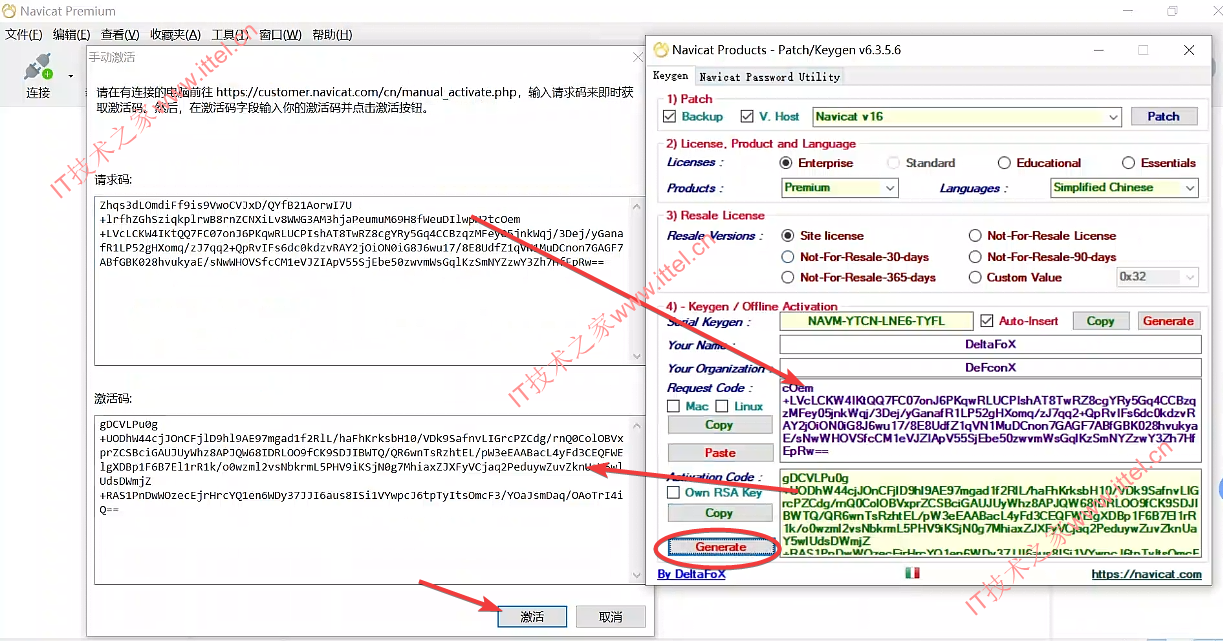Image resolution: width=1223 pixels, height=641 pixels.
Task: Open the Languages Simplified Chinese dropdown
Action: point(1124,188)
